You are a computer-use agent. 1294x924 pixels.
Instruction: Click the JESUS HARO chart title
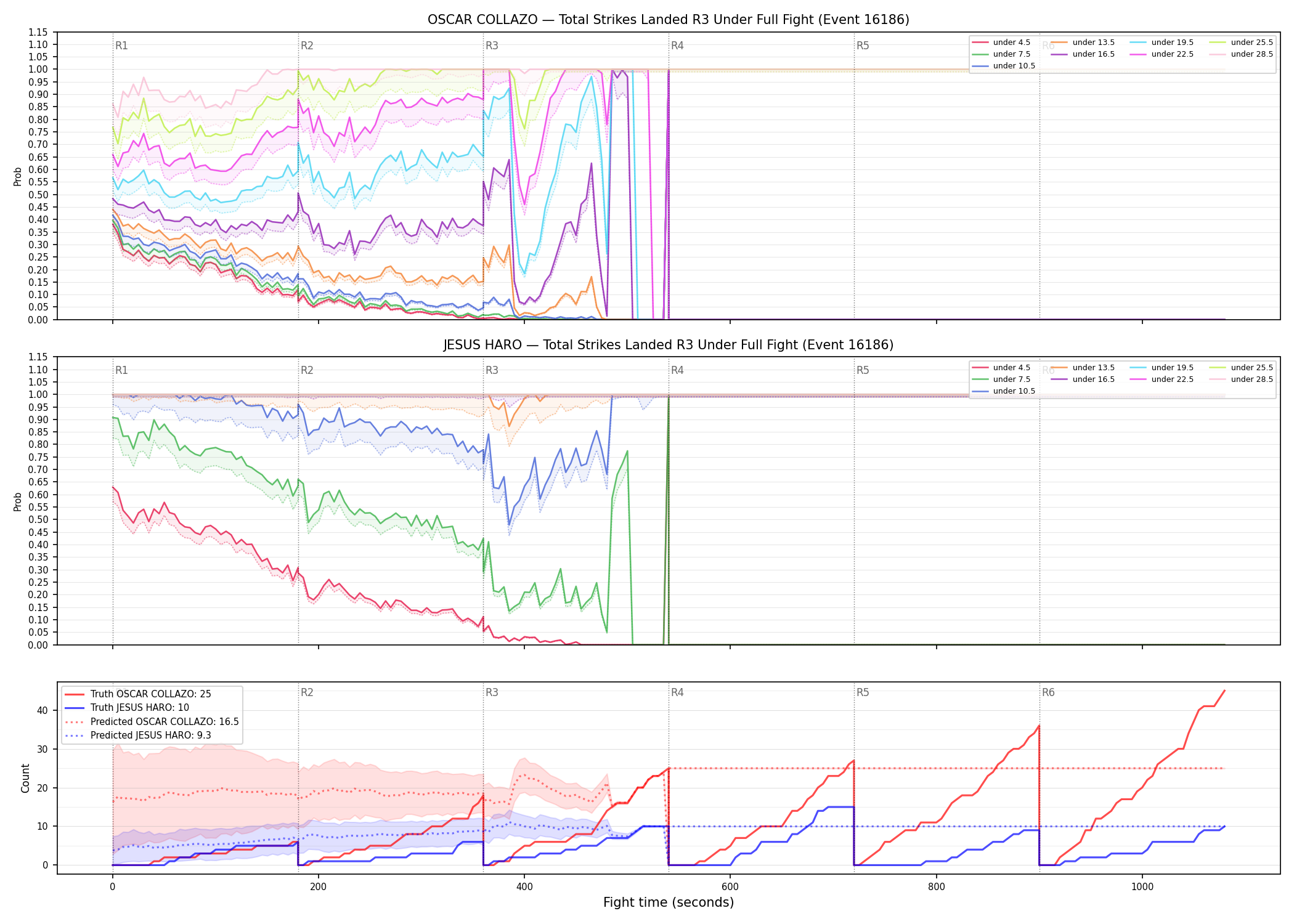pos(669,345)
